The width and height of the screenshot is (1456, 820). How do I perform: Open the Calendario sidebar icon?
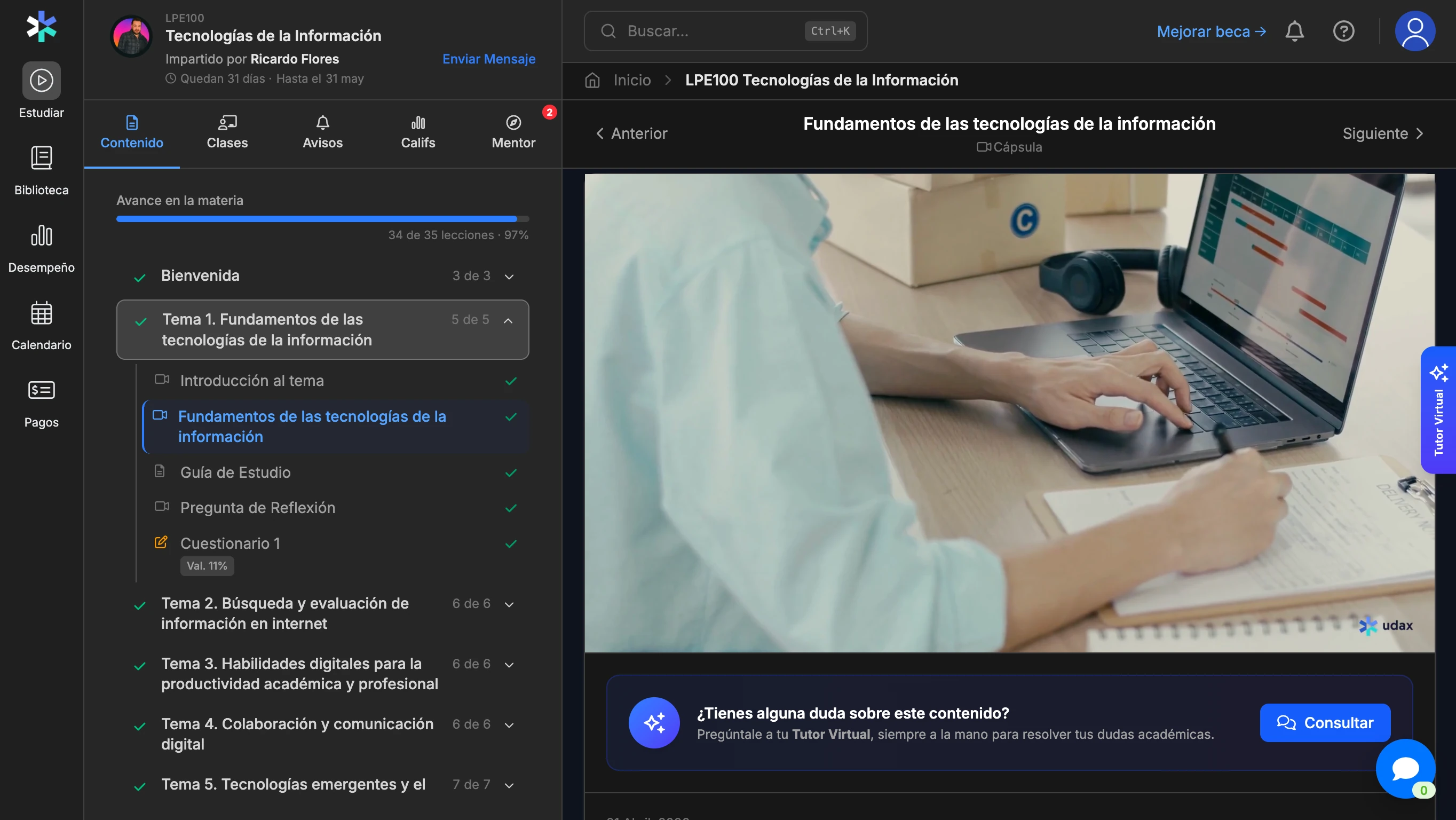click(x=41, y=313)
